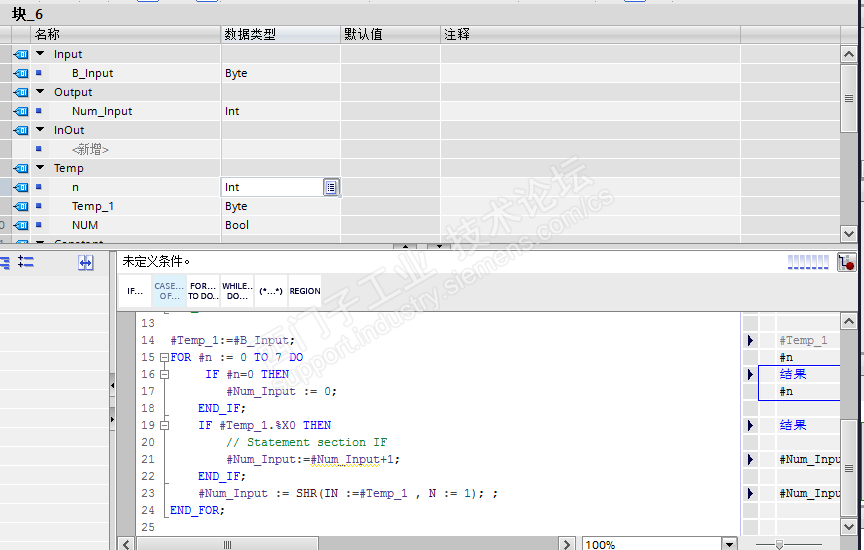864x550 pixels.
Task: Click code editor vertical scroll up arrow
Action: coord(849,321)
